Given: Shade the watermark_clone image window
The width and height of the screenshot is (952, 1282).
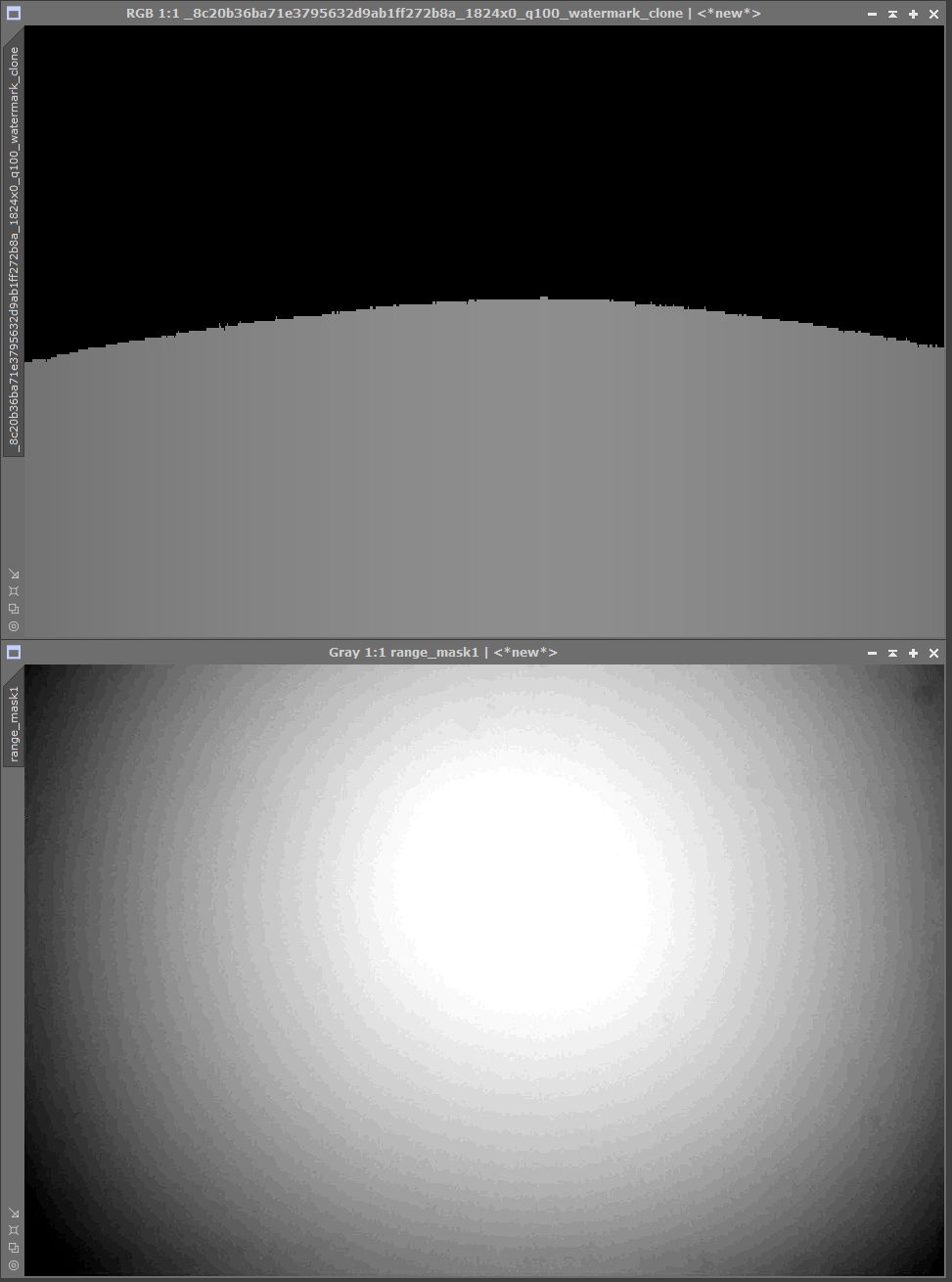Looking at the screenshot, I should pos(892,14).
